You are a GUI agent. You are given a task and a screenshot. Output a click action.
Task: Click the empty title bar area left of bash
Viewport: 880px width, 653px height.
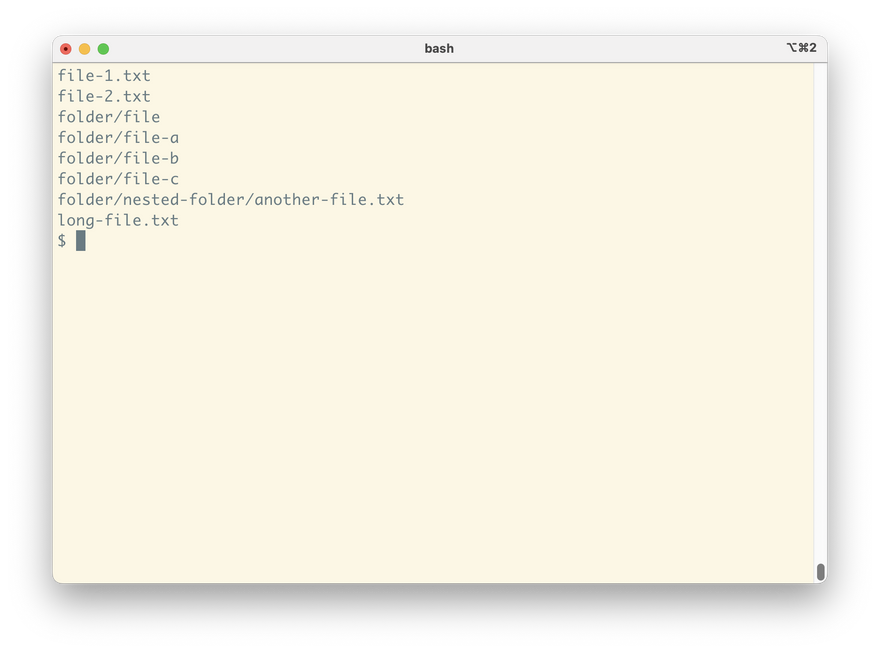tap(264, 49)
